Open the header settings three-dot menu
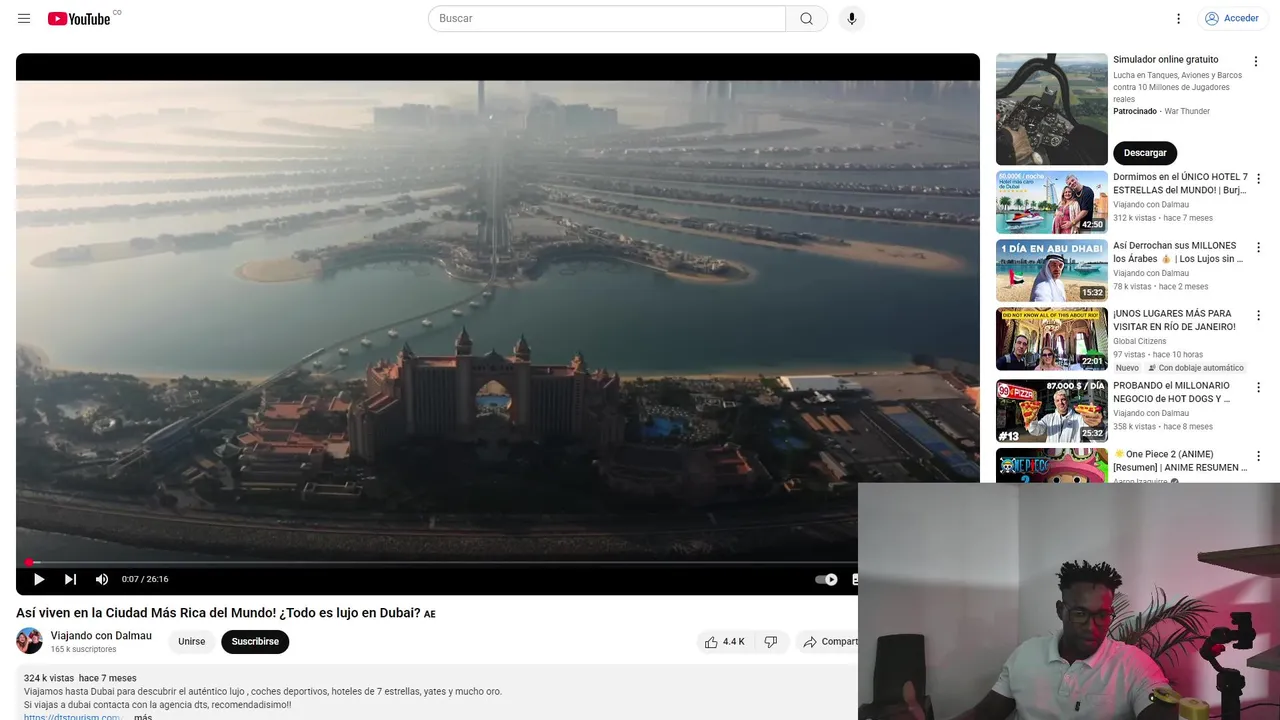The image size is (1280, 720). click(1178, 18)
